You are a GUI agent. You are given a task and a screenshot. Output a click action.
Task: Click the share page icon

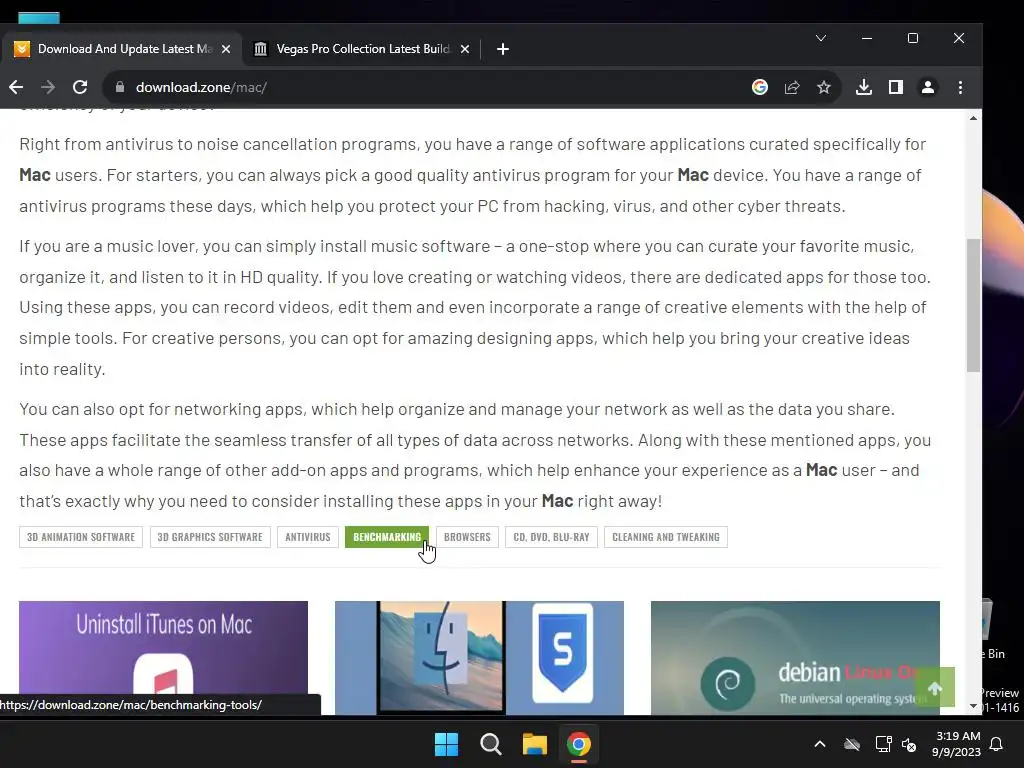pyautogui.click(x=792, y=87)
